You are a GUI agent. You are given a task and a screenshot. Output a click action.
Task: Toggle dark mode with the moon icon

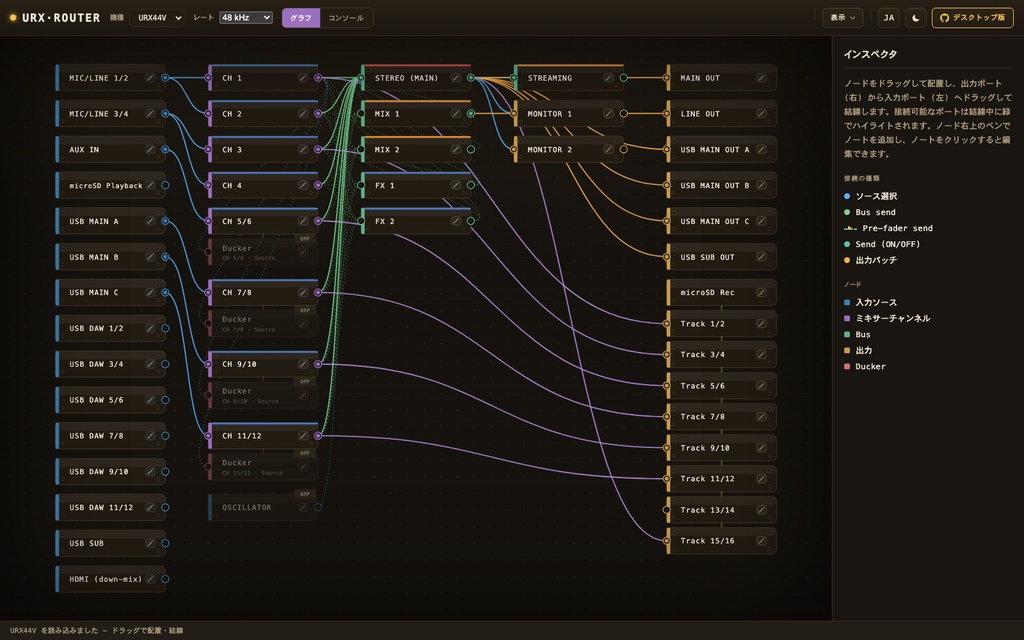click(916, 18)
